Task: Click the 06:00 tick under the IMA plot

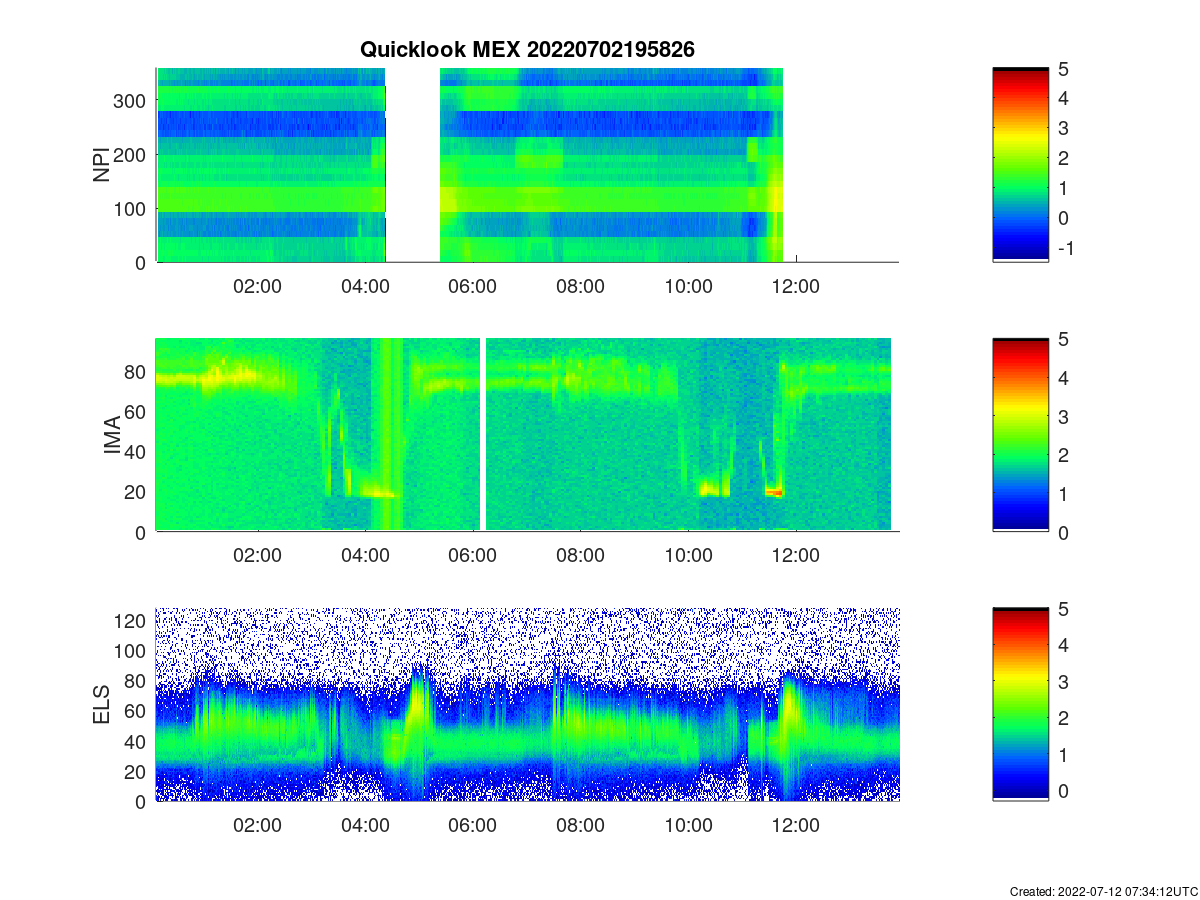Action: [x=473, y=556]
